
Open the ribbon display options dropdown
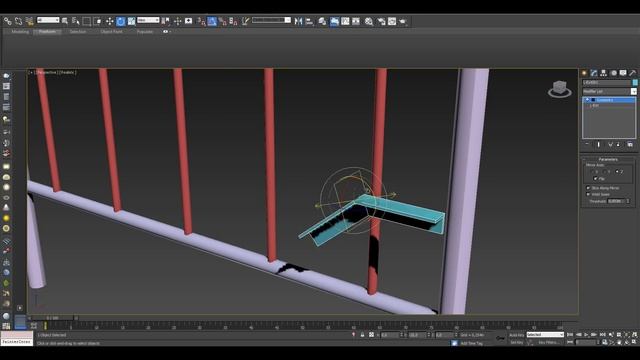tap(166, 31)
